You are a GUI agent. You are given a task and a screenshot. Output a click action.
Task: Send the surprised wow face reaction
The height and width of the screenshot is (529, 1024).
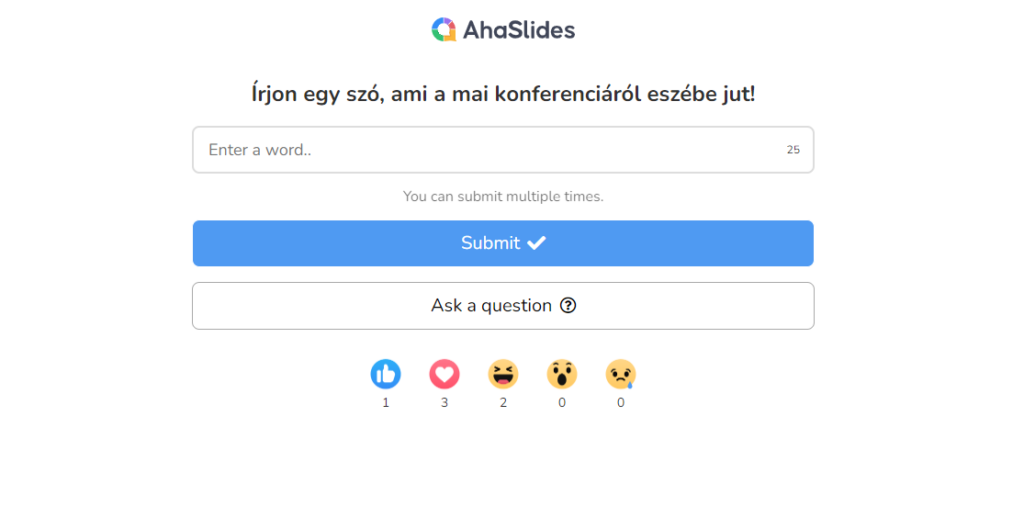click(562, 374)
